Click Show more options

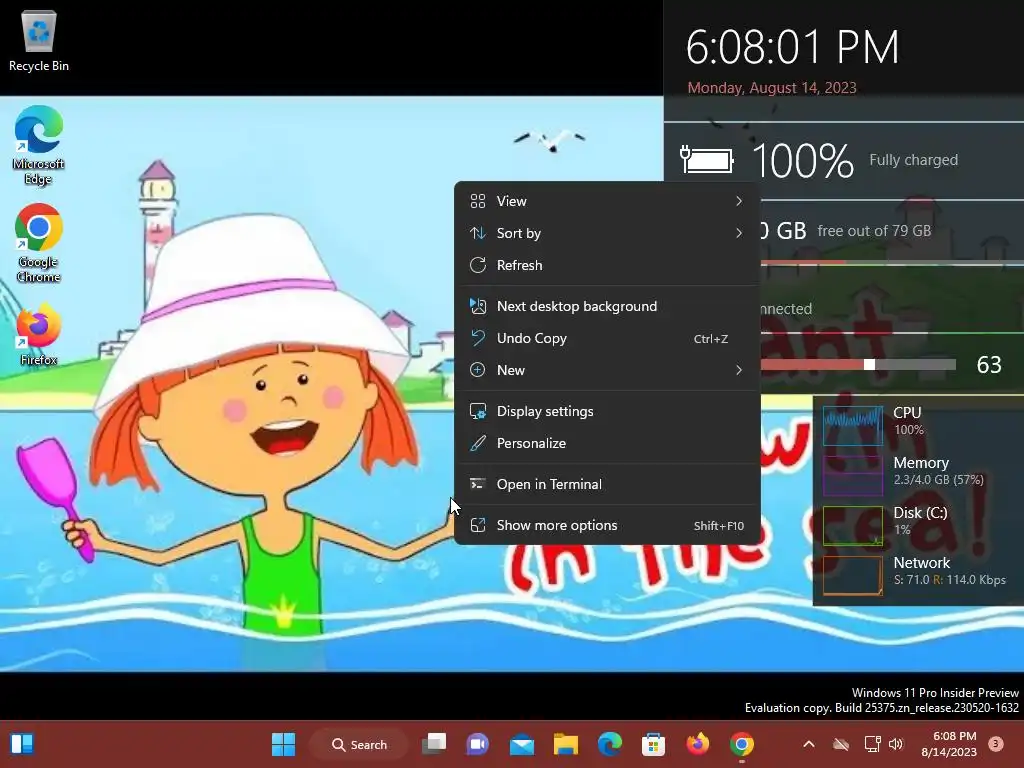pos(607,526)
